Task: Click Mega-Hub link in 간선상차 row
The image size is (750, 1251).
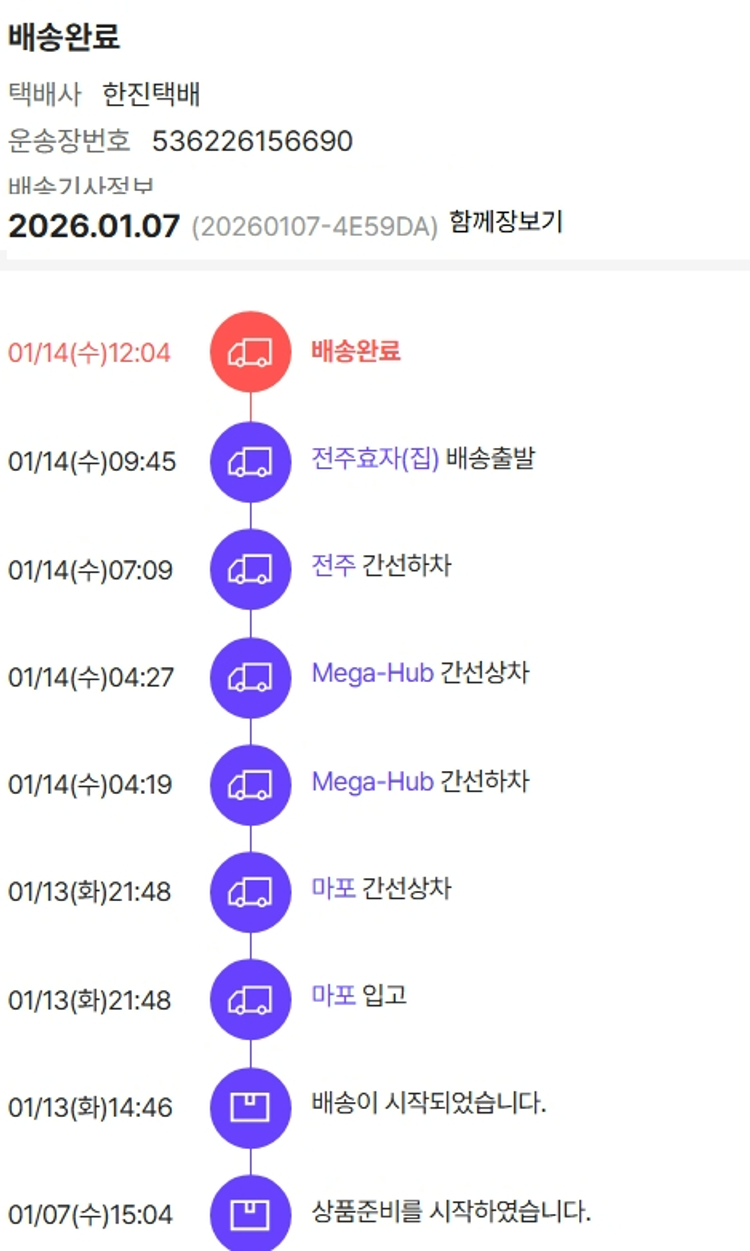Action: [372, 673]
